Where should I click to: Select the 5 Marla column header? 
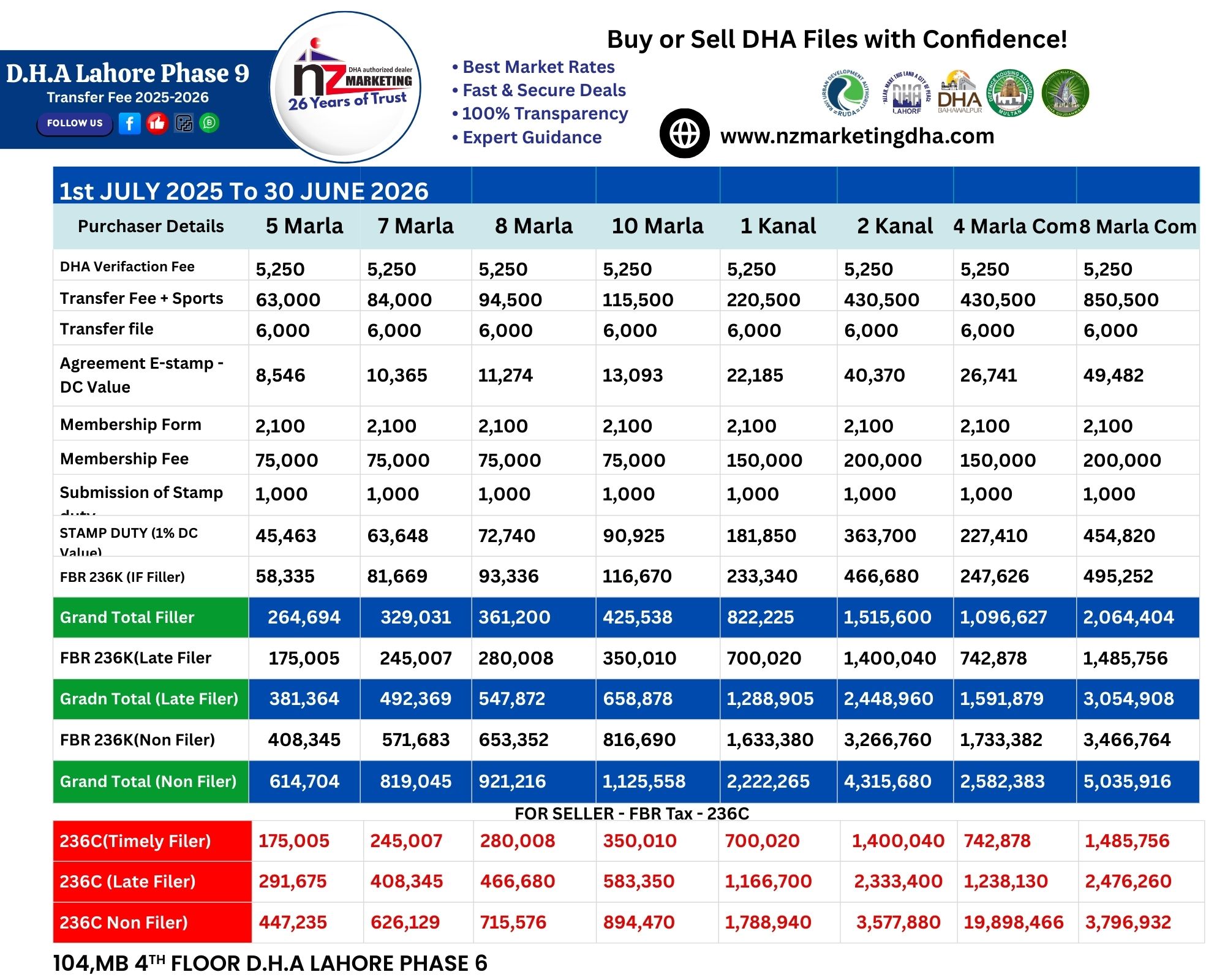(304, 226)
